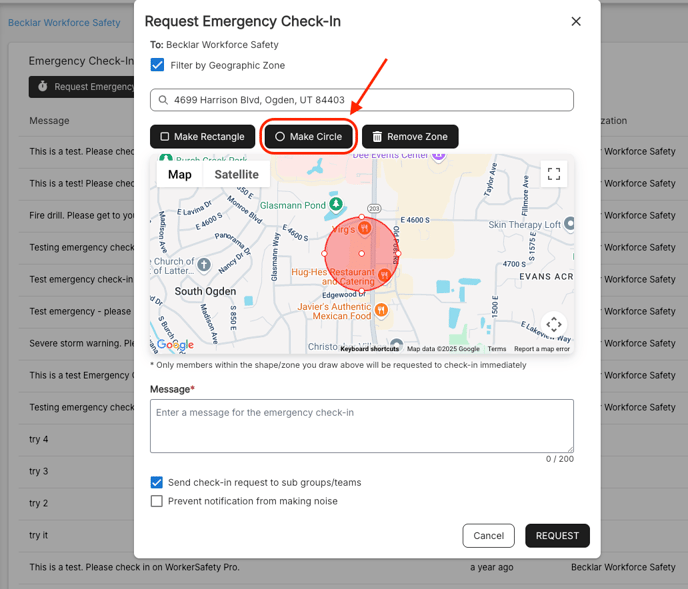
Task: Open map Keyboard shortcuts
Action: (369, 349)
